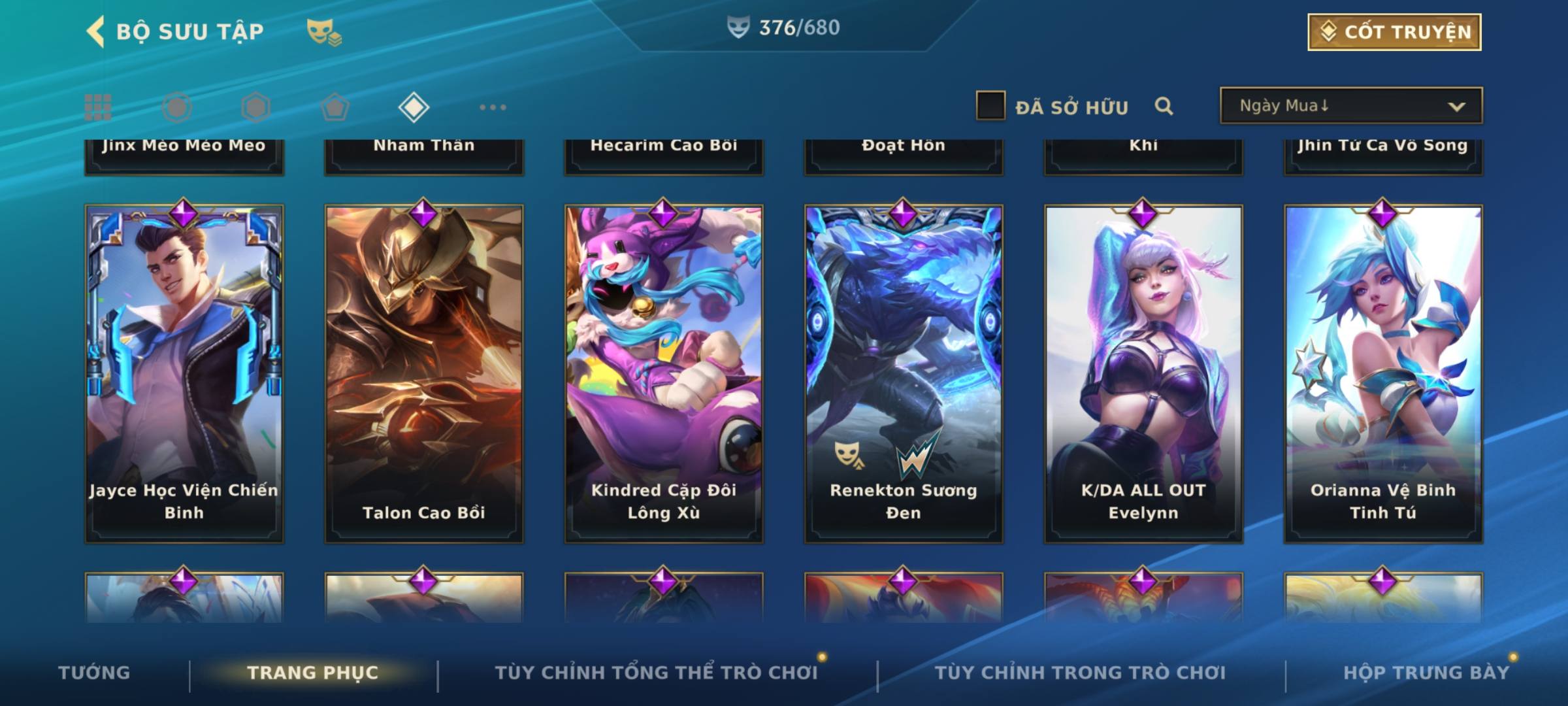1568x706 pixels.
Task: Select the diamond rarity filter icon
Action: (414, 107)
